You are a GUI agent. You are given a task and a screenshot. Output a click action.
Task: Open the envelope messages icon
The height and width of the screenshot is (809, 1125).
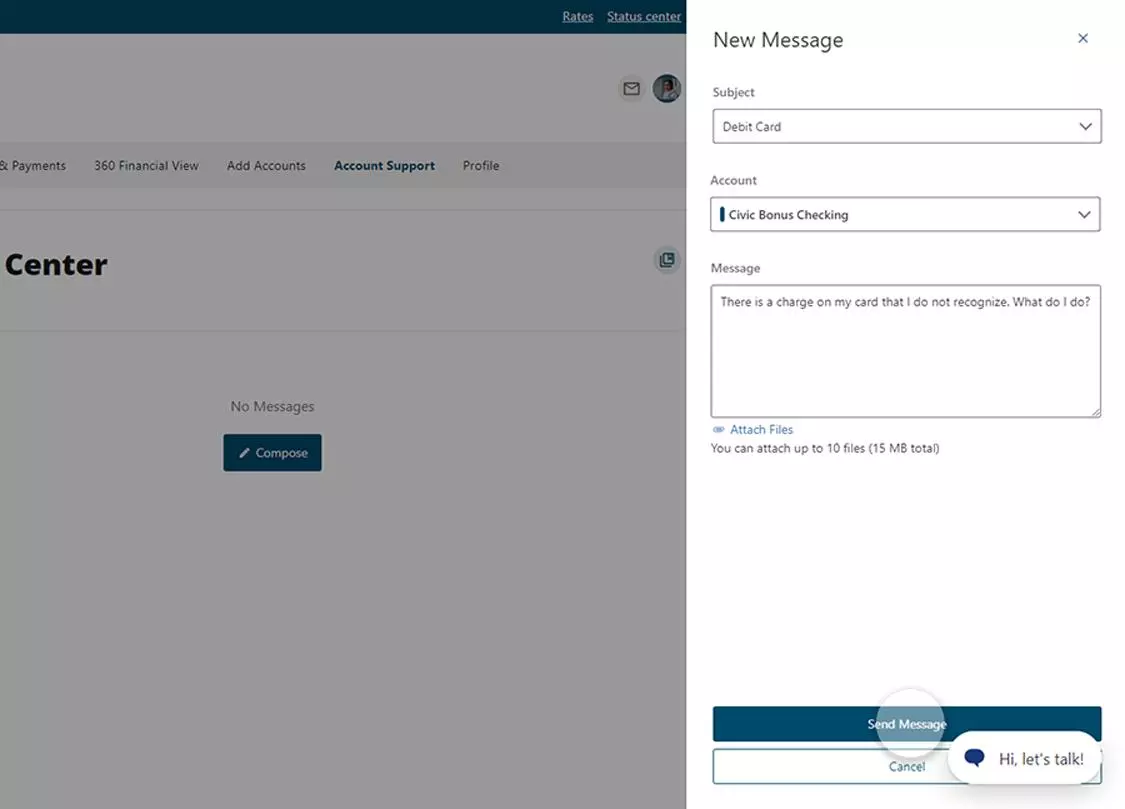631,88
